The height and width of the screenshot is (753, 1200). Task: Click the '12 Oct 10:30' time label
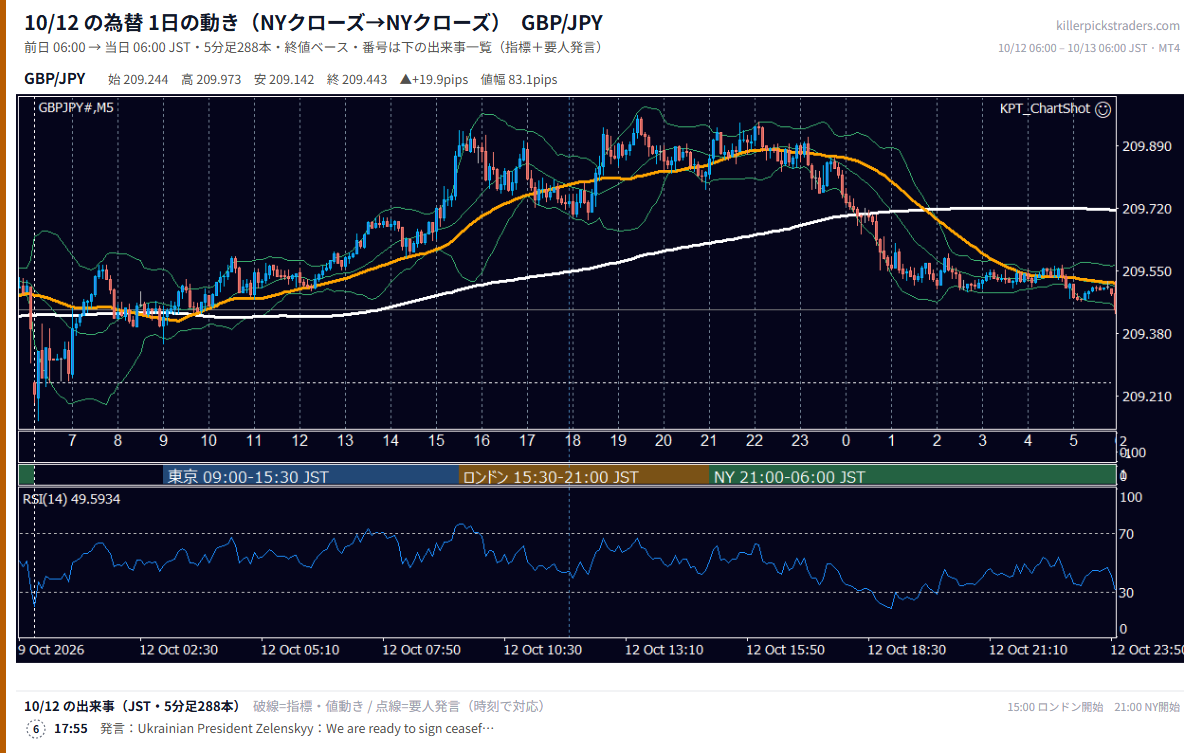543,650
